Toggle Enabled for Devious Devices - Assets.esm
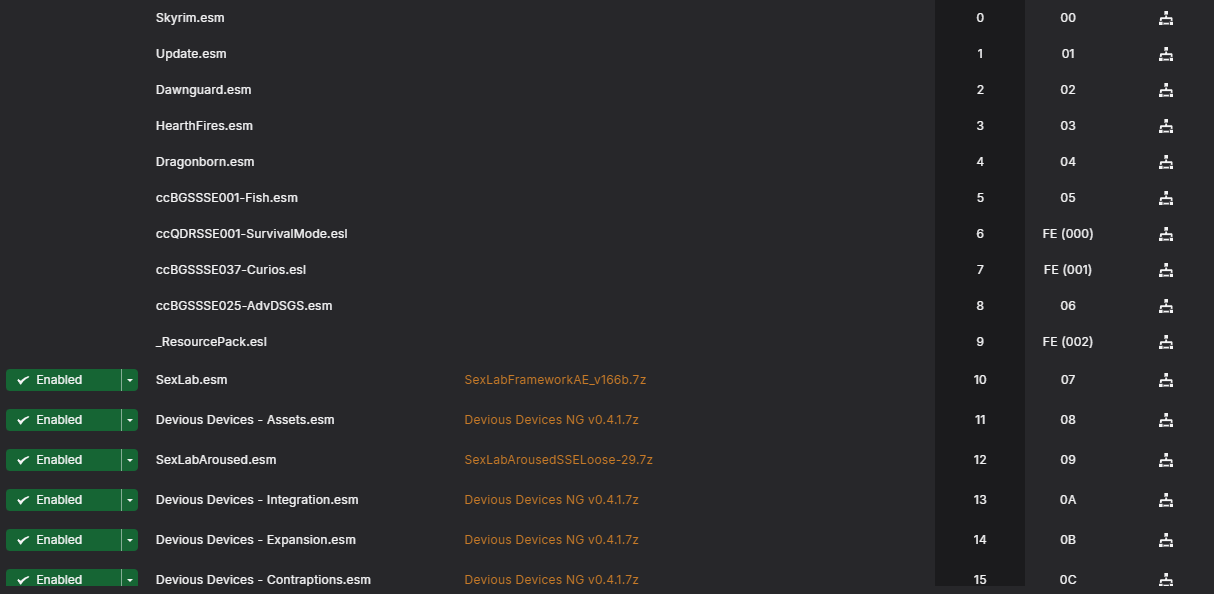 coord(63,420)
